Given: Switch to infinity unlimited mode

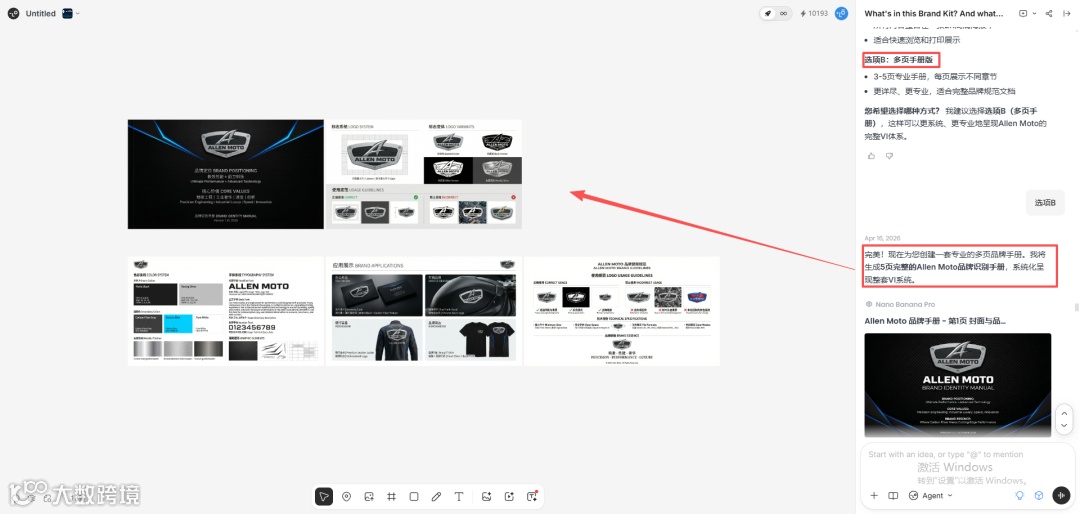Looking at the screenshot, I should tap(784, 13).
